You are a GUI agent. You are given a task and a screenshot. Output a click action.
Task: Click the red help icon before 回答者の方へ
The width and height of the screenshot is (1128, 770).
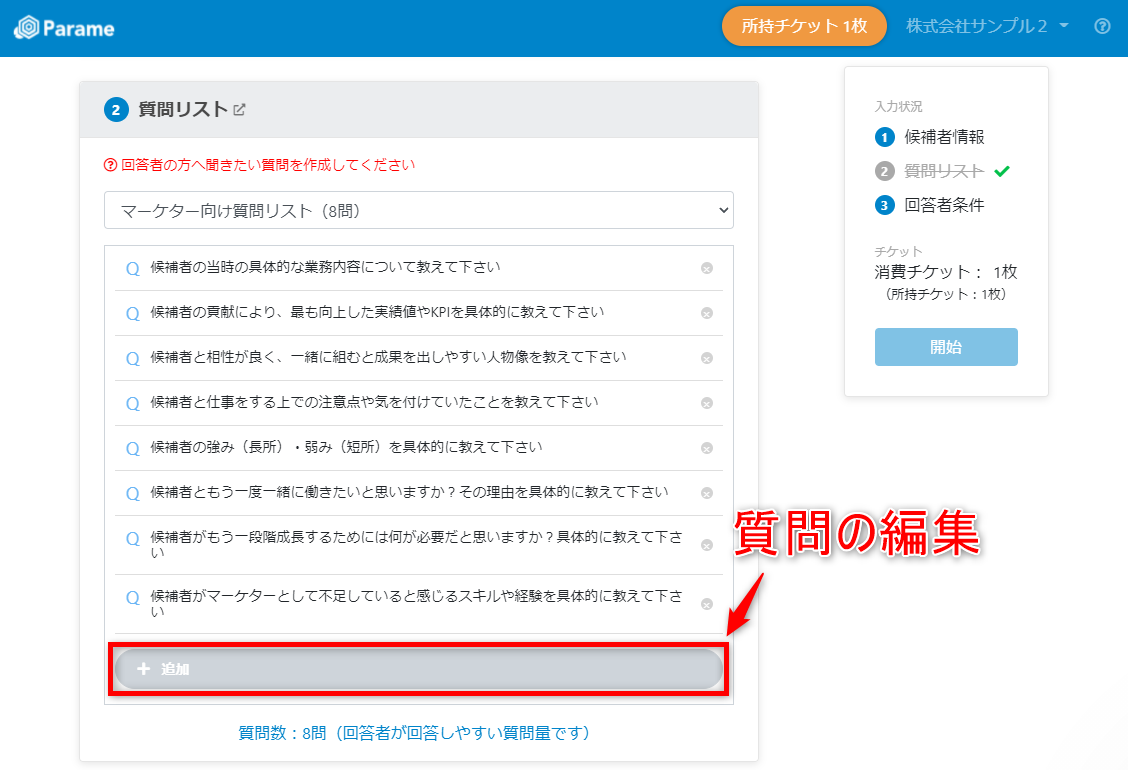click(x=110, y=165)
